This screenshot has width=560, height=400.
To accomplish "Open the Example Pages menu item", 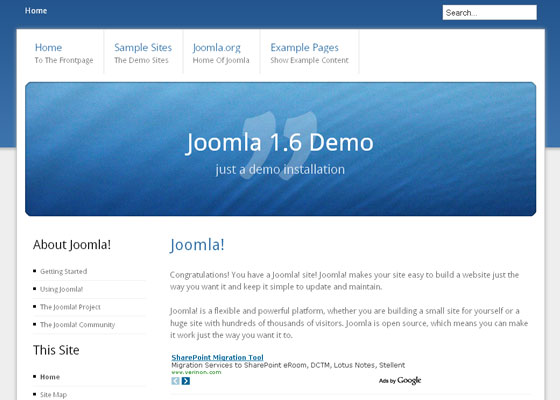I will pyautogui.click(x=309, y=53).
